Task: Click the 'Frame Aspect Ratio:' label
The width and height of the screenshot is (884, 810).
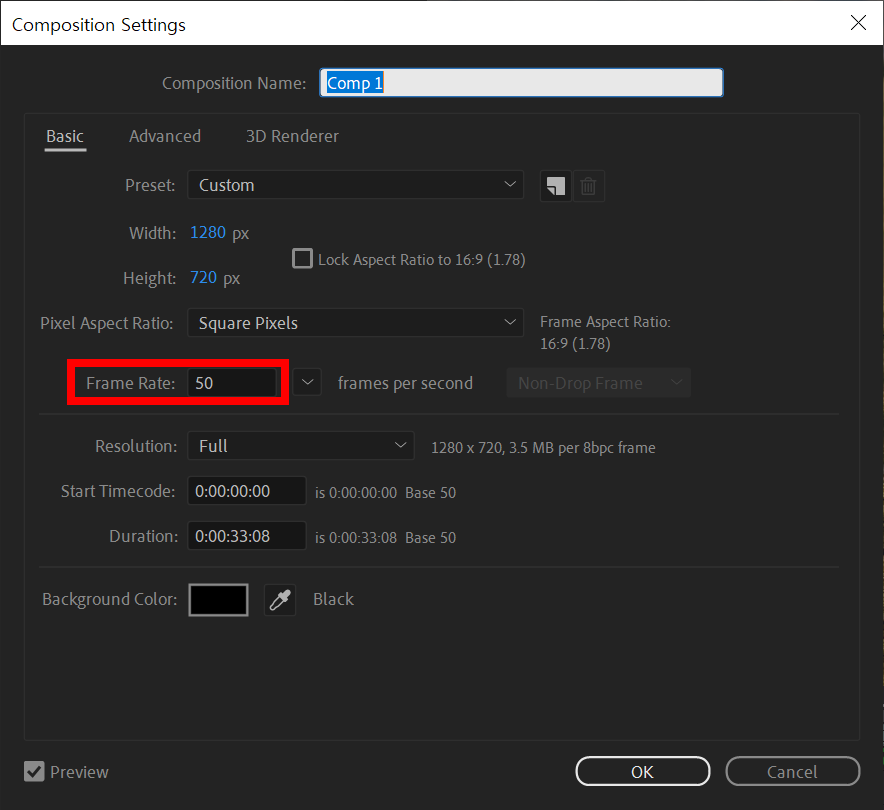Action: [605, 322]
